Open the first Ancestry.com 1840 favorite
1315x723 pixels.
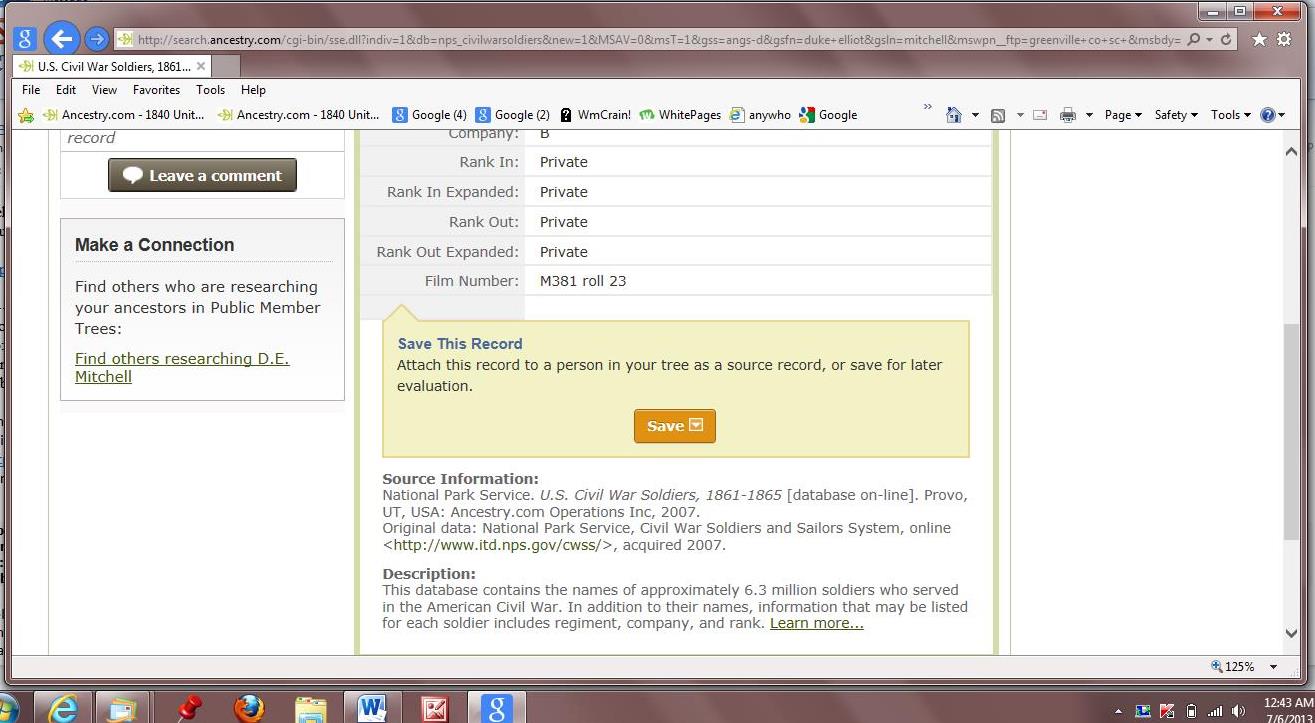(x=123, y=115)
